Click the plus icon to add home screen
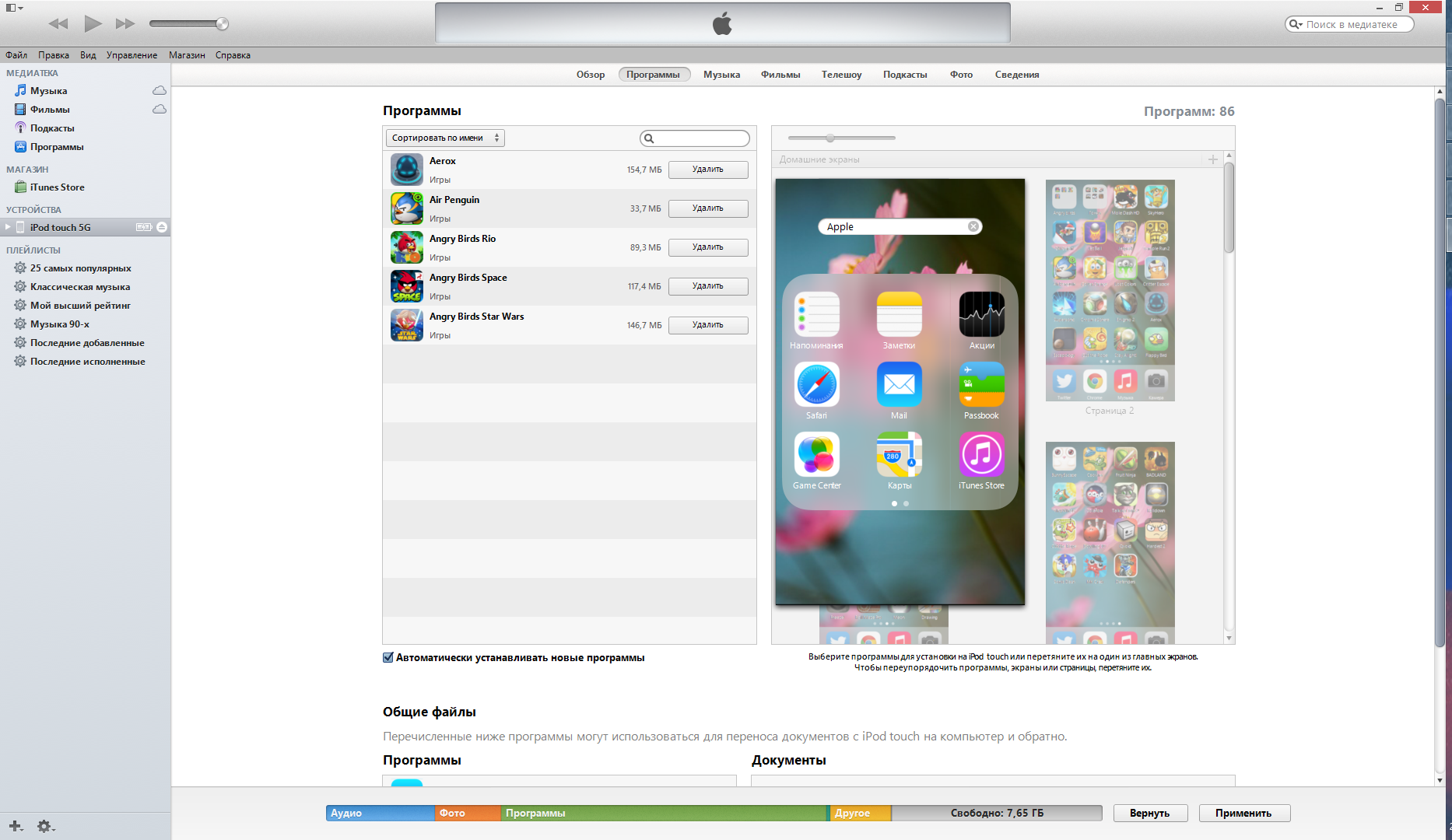 [x=1212, y=159]
